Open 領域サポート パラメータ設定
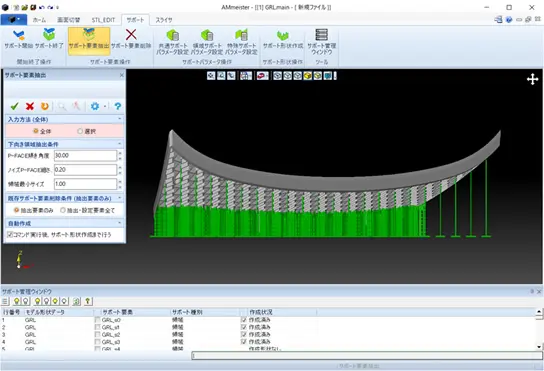Screen dimensions: 544x371 coord(207,42)
